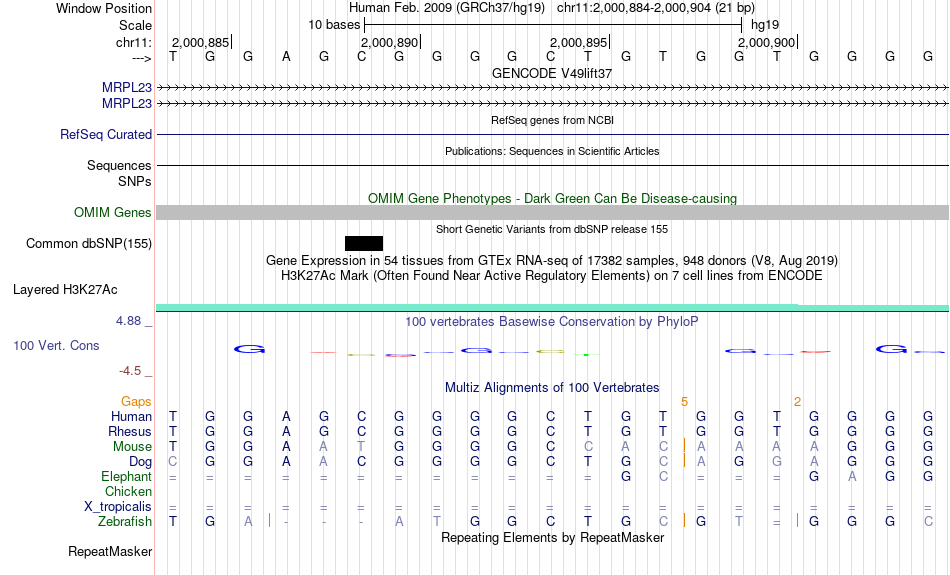Click the X_tropicalis alignment row label
This screenshot has width=950, height=575.
click(118, 507)
